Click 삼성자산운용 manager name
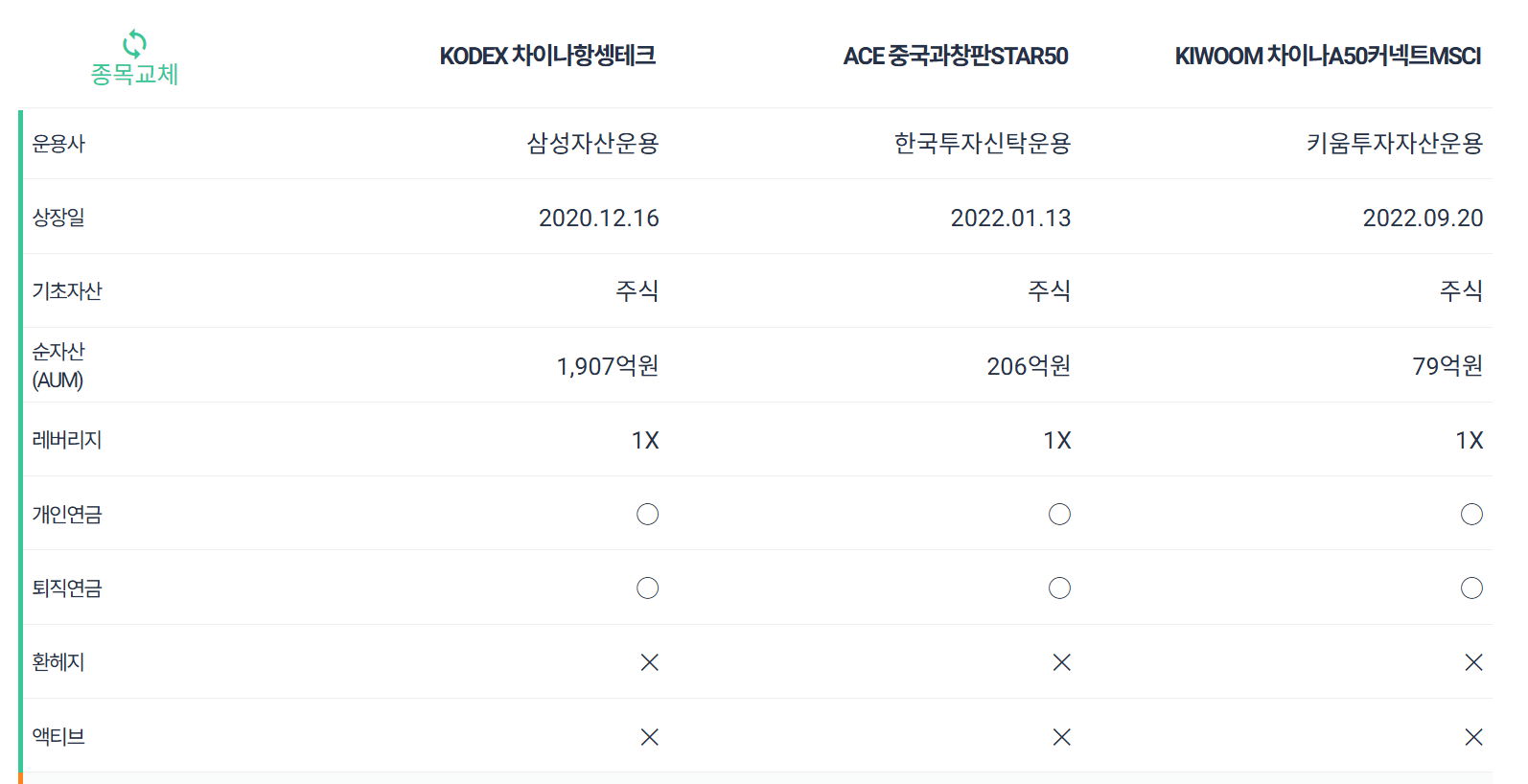 [592, 144]
